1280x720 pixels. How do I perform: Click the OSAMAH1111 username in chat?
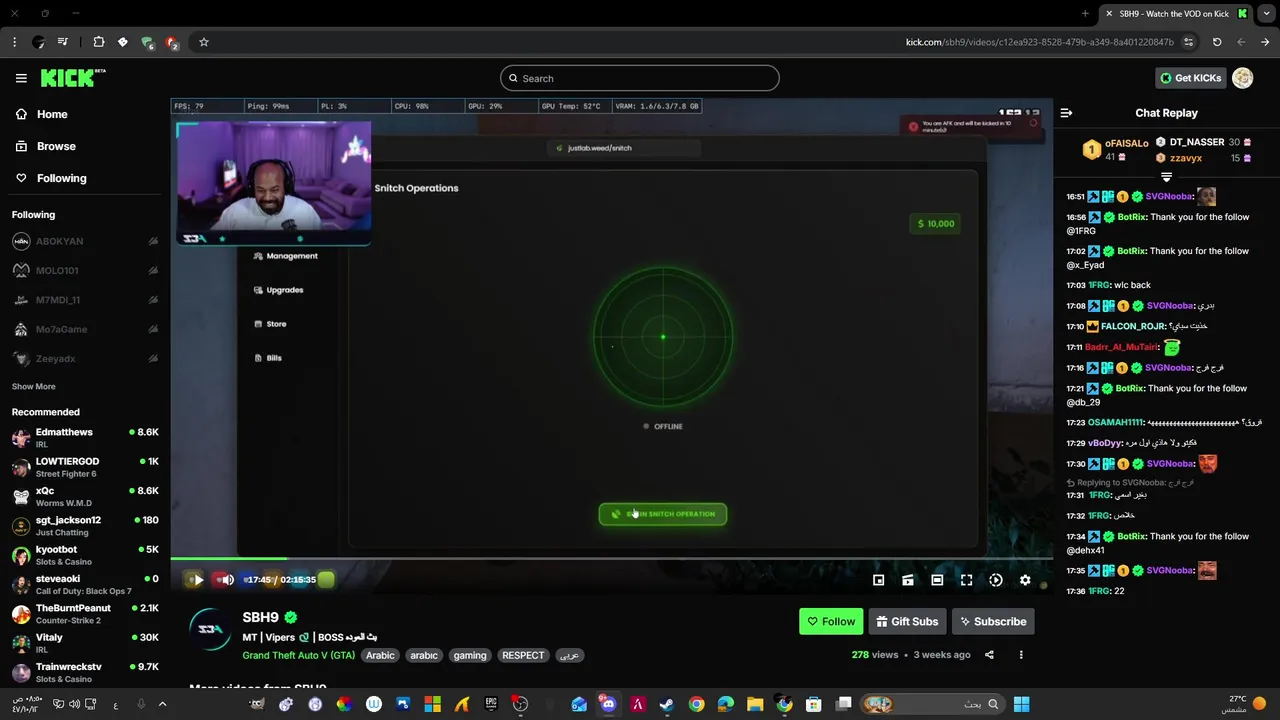(1116, 422)
